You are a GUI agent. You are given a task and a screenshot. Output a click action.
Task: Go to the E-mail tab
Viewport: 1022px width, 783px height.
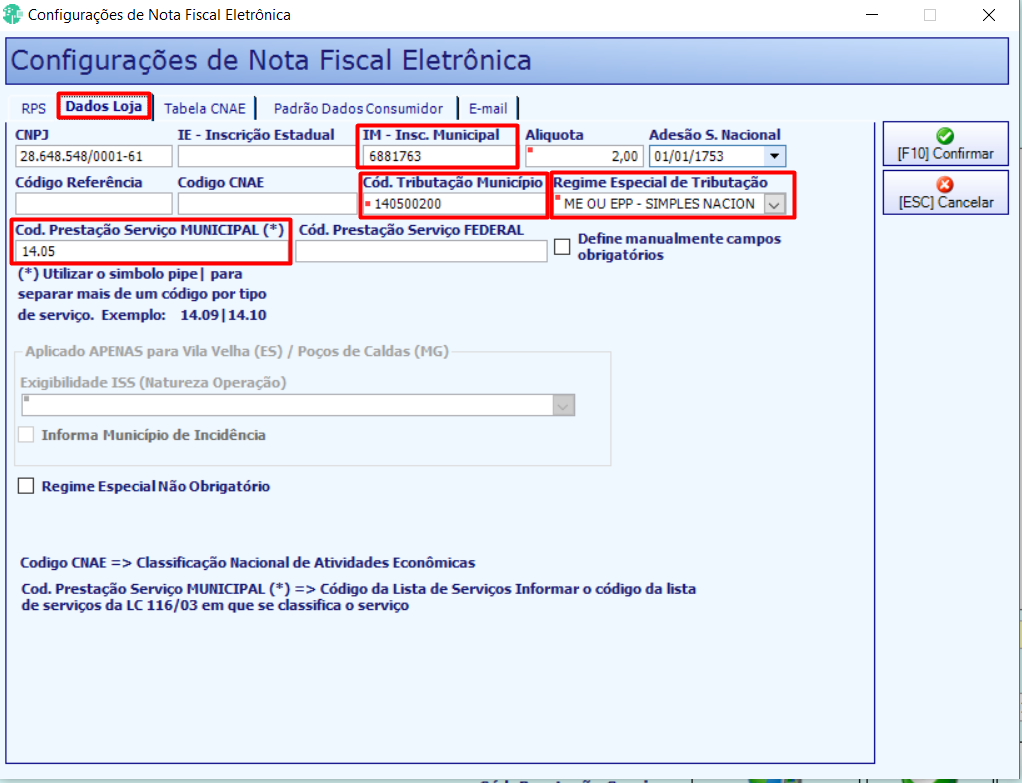tap(488, 108)
